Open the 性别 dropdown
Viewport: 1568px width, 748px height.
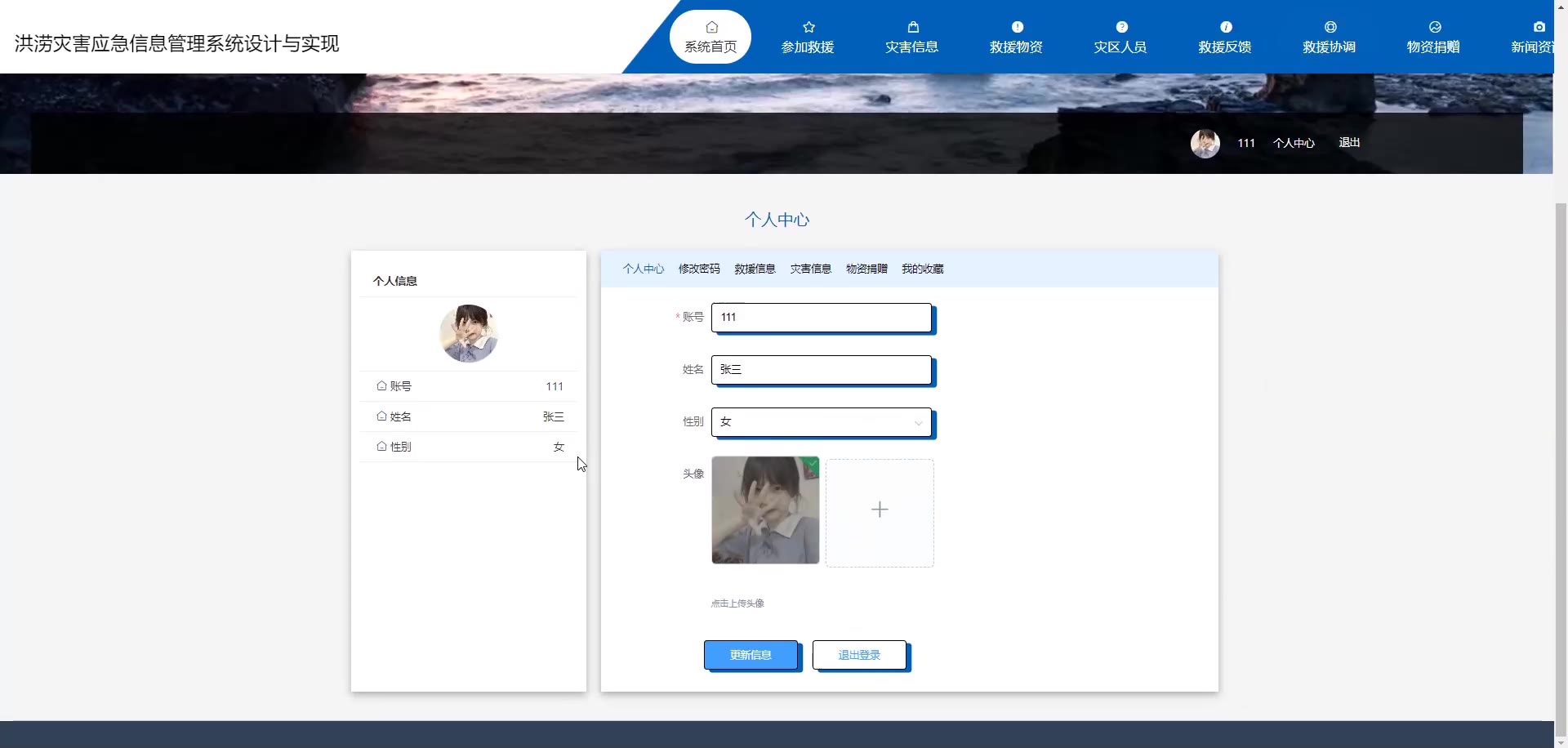coord(822,422)
